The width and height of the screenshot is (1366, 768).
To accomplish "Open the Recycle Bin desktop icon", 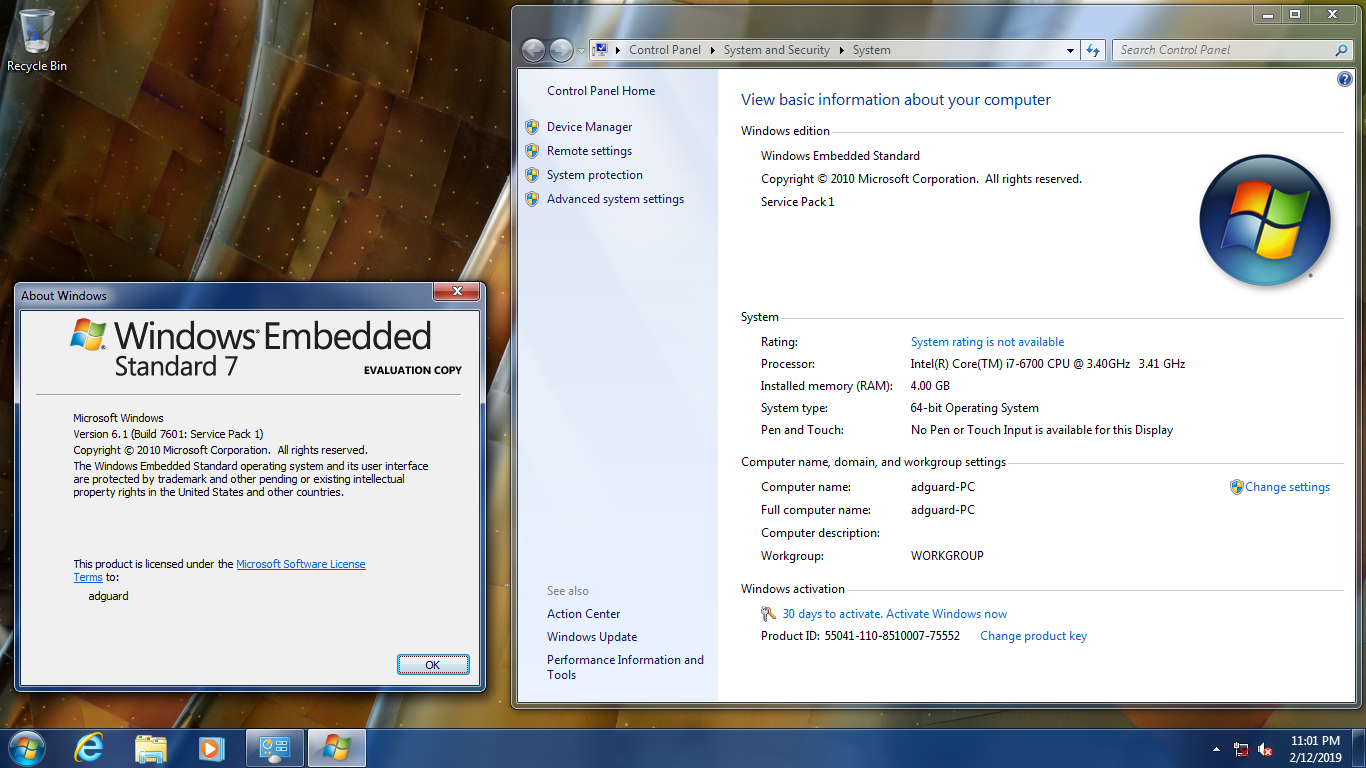I will [37, 40].
